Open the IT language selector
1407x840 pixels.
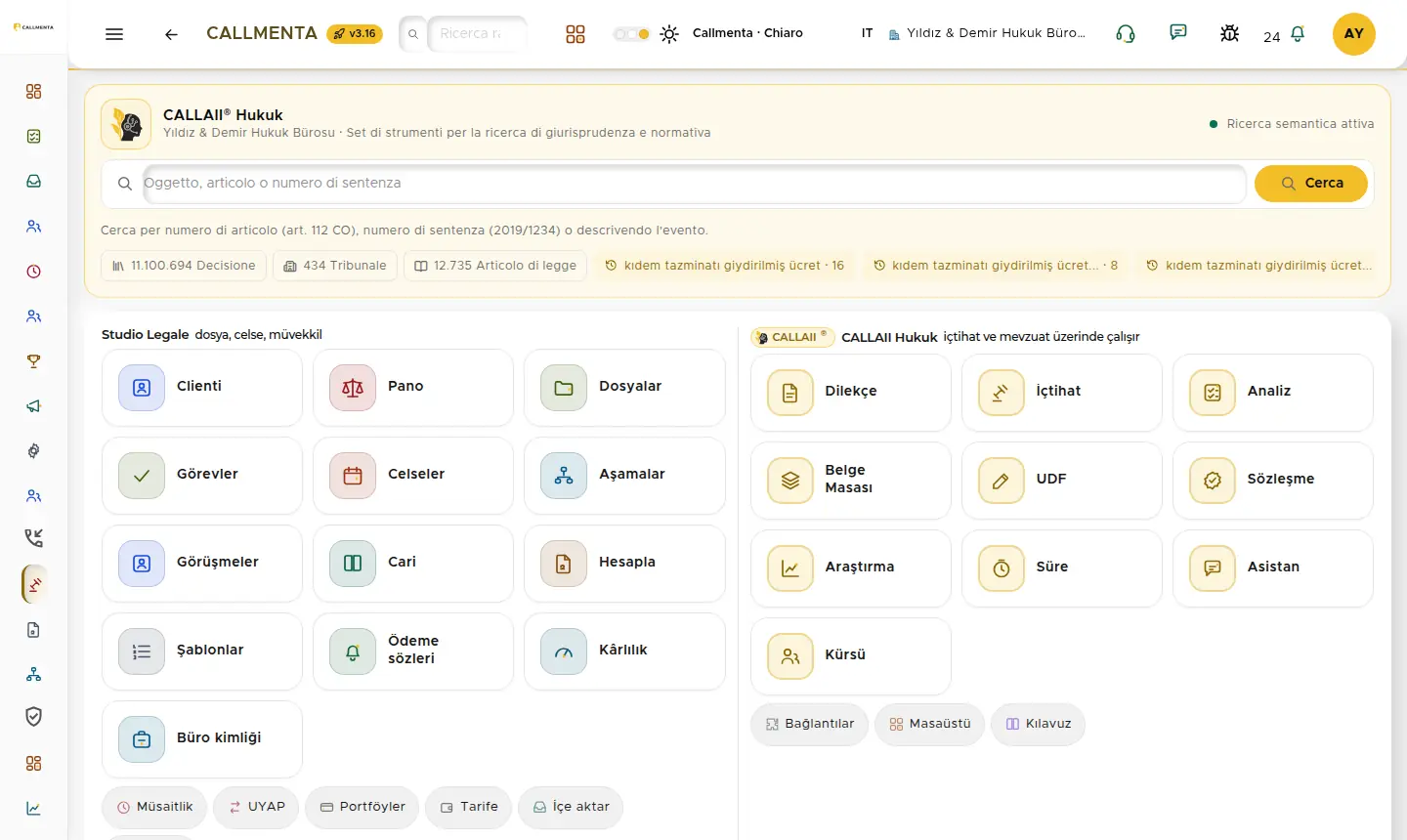(867, 33)
